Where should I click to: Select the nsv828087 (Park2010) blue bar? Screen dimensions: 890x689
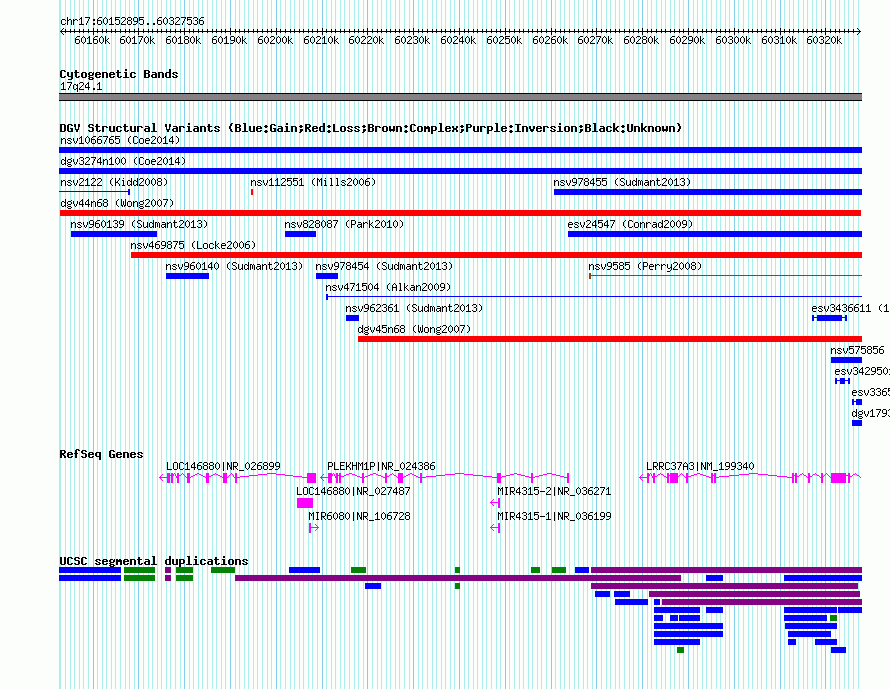(300, 234)
